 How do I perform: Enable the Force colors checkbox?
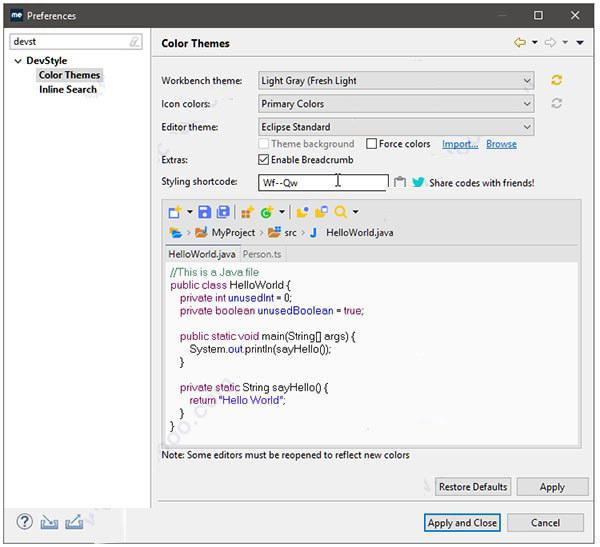[x=371, y=144]
